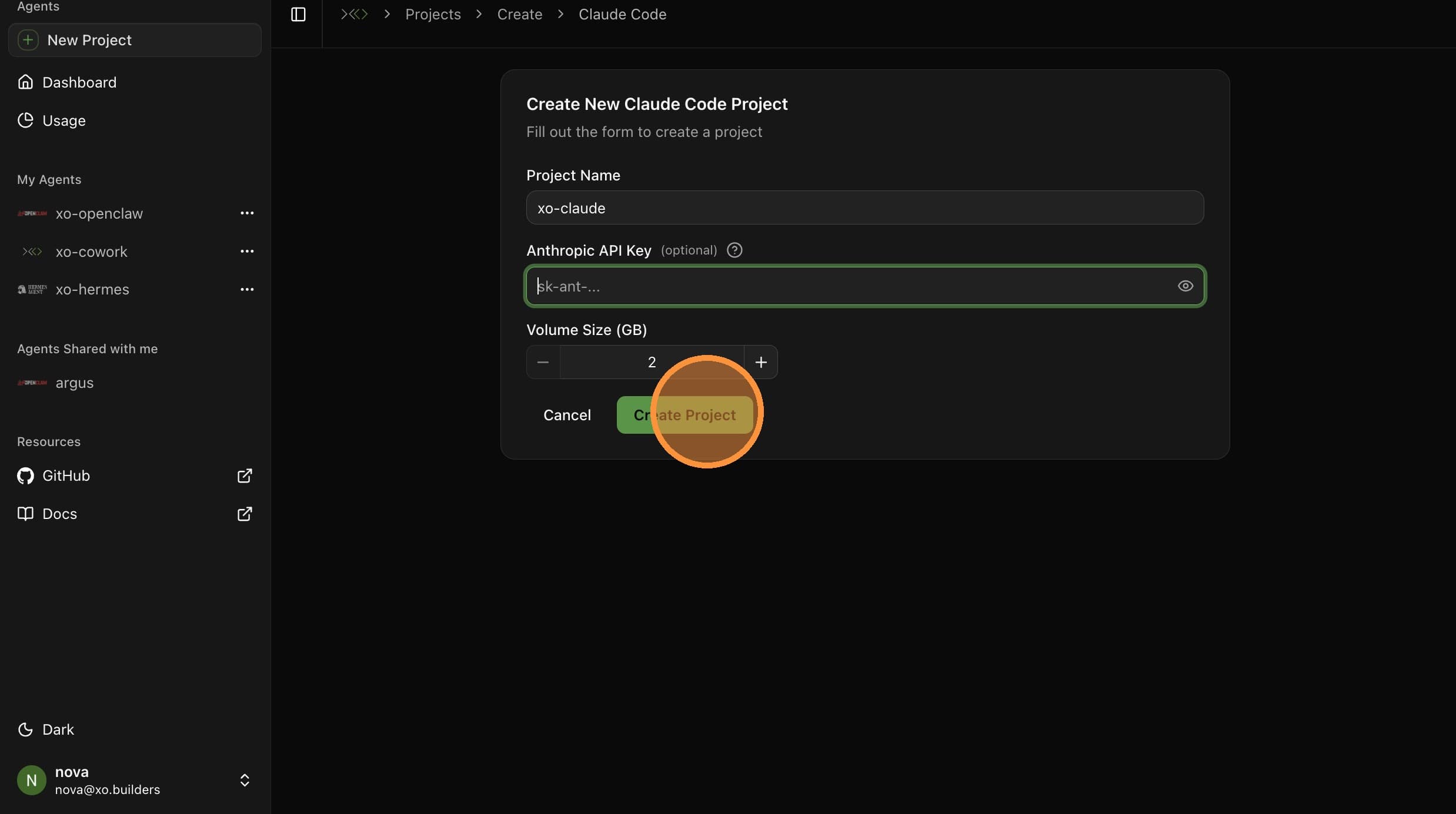Focus the Anthropic API Key field
The image size is (1456, 814).
[x=865, y=286]
